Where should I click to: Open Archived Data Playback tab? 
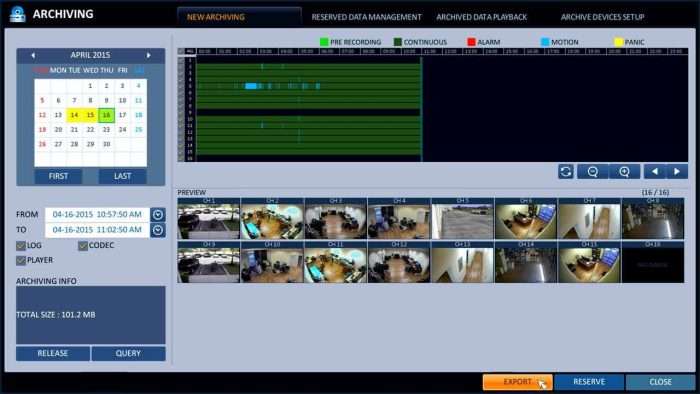tap(481, 17)
